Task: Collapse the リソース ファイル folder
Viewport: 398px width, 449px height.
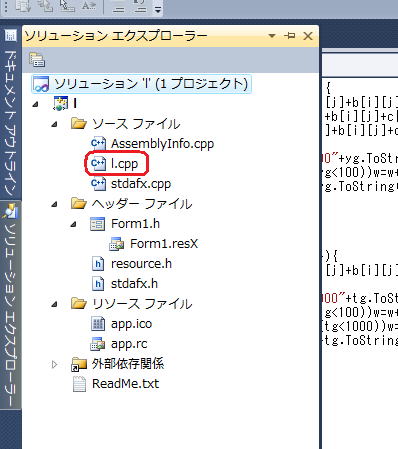Action: tap(54, 304)
